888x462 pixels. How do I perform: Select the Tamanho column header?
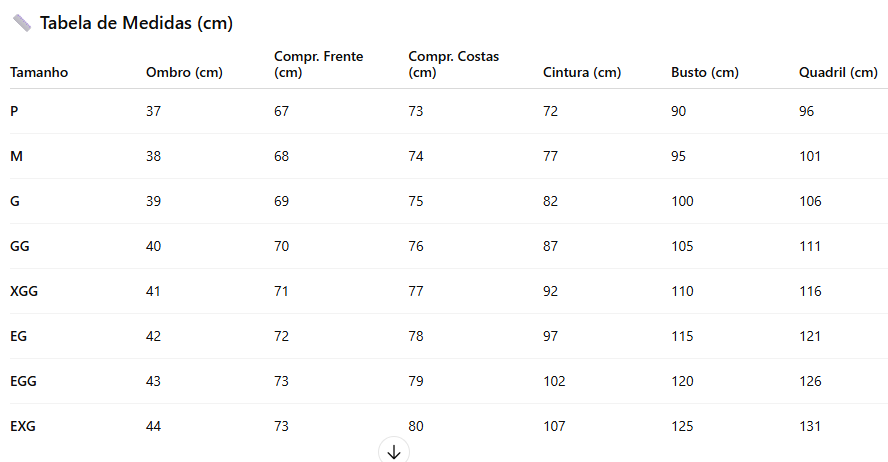pyautogui.click(x=39, y=72)
